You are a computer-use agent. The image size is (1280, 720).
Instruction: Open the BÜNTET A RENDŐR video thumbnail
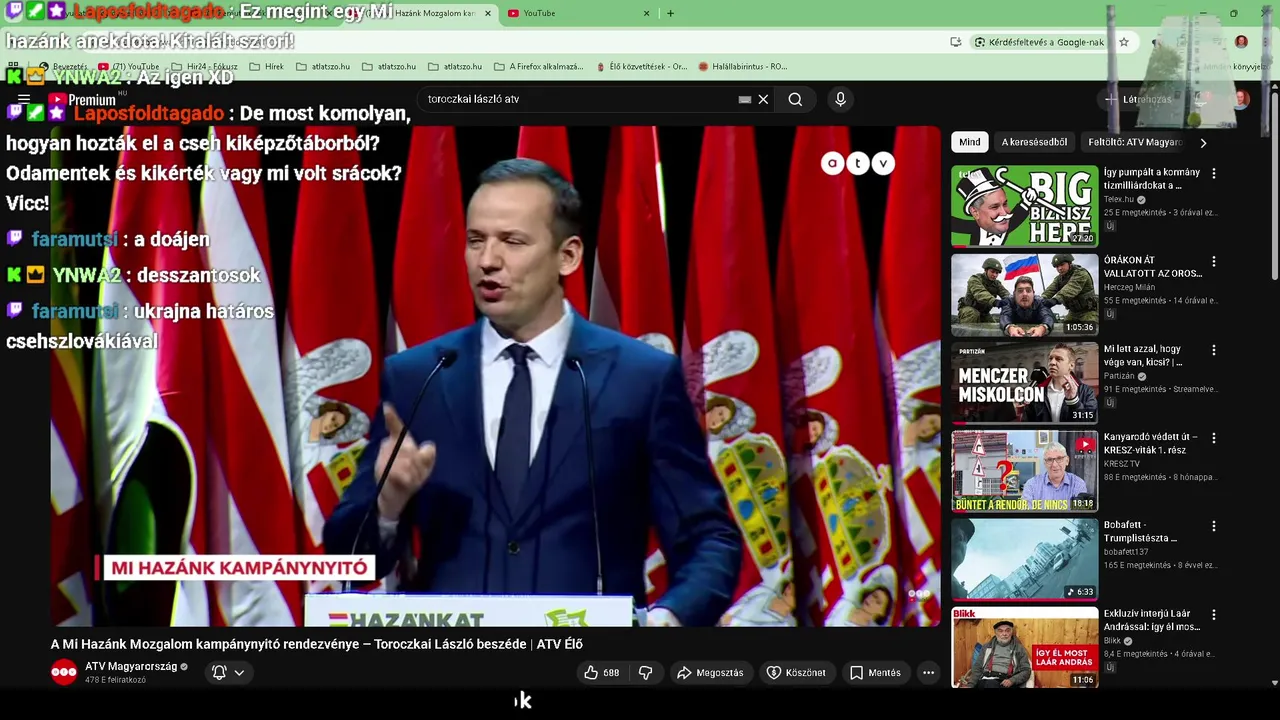point(1024,470)
